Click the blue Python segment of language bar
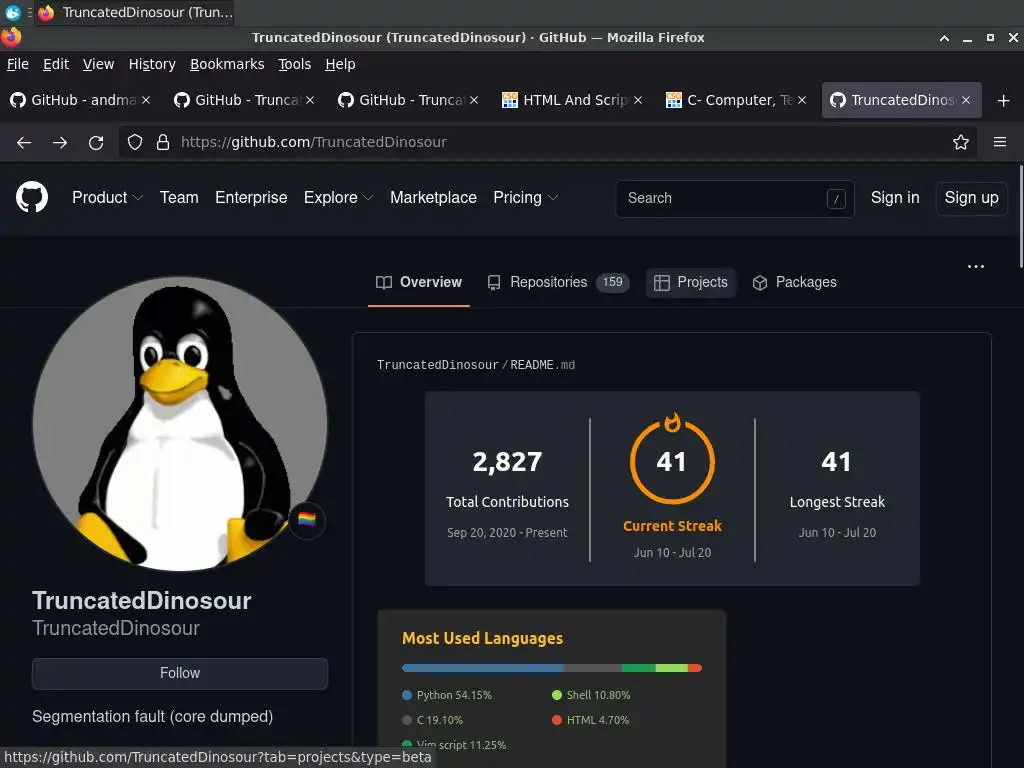 point(483,668)
